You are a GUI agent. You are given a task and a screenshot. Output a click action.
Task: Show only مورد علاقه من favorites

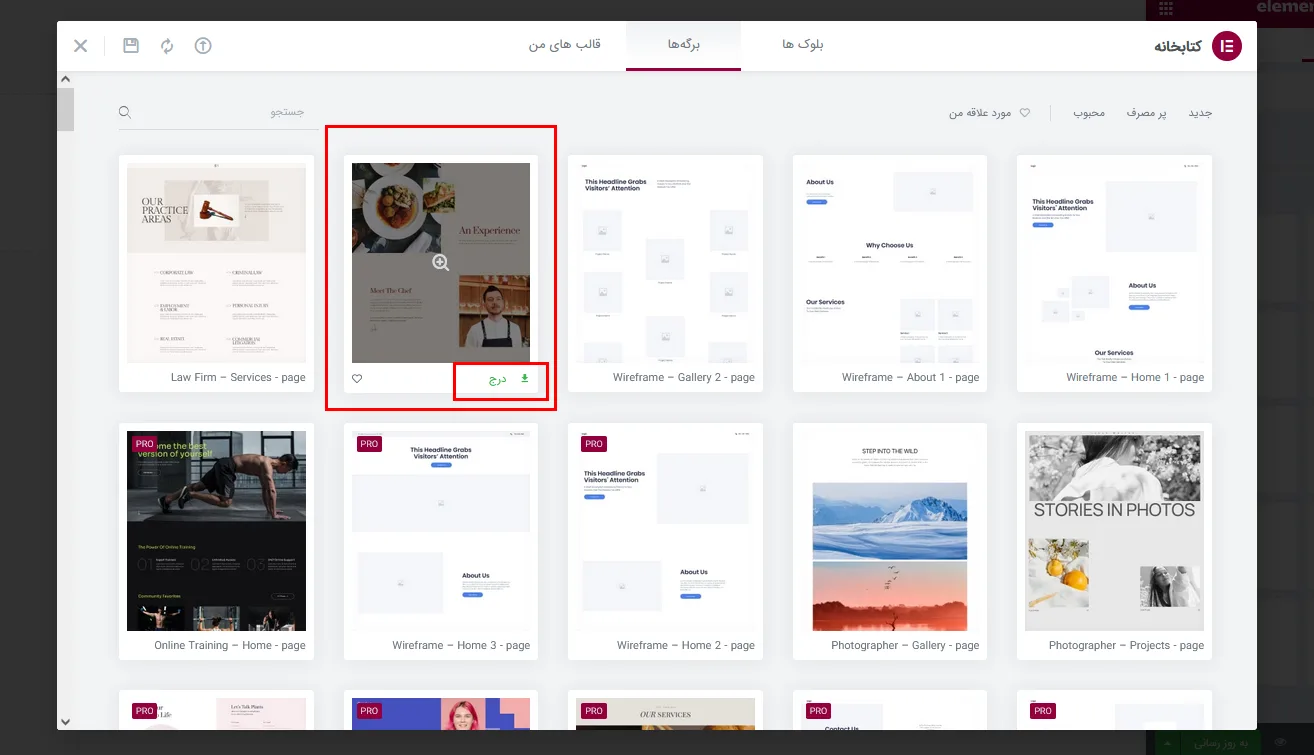pyautogui.click(x=989, y=113)
